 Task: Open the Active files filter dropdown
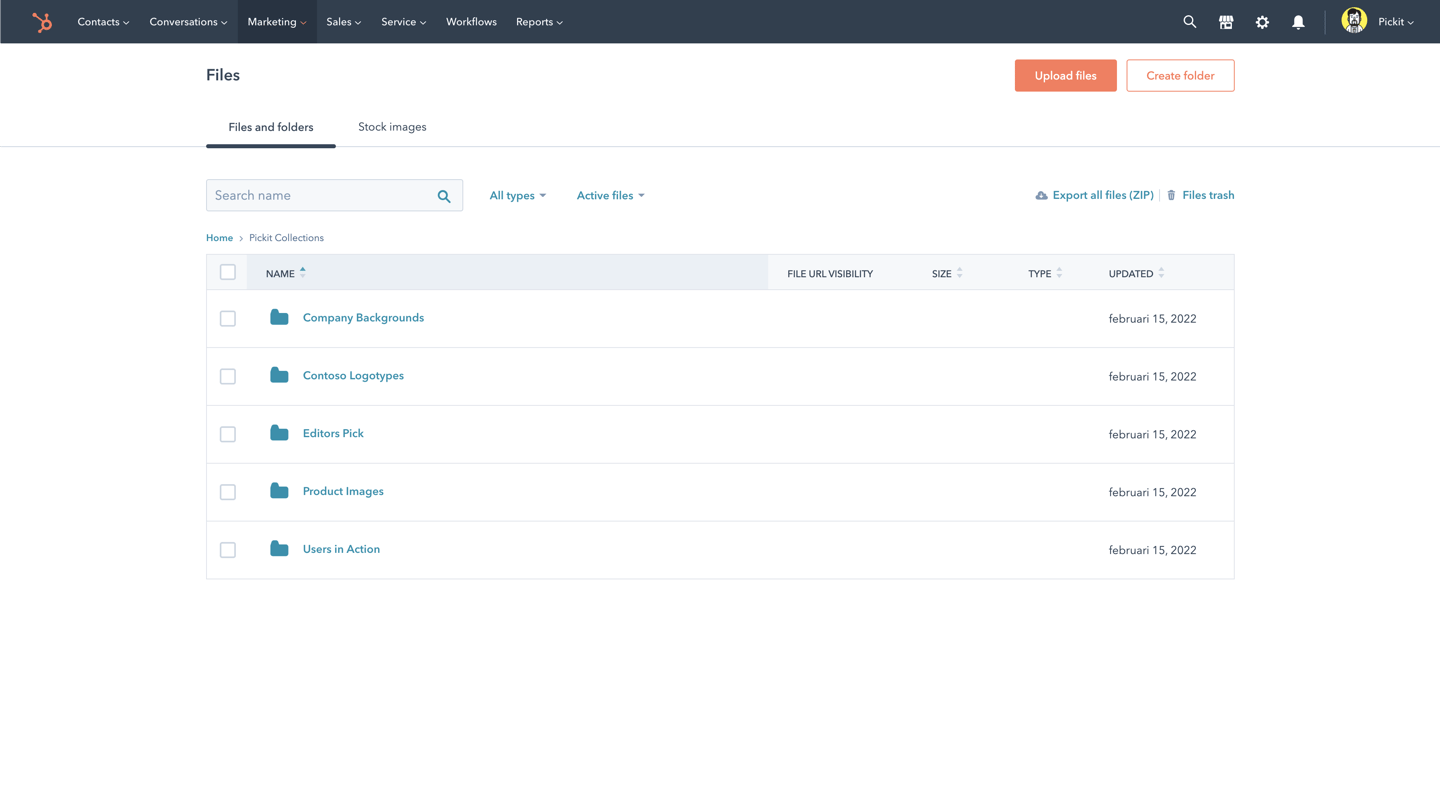coord(611,196)
